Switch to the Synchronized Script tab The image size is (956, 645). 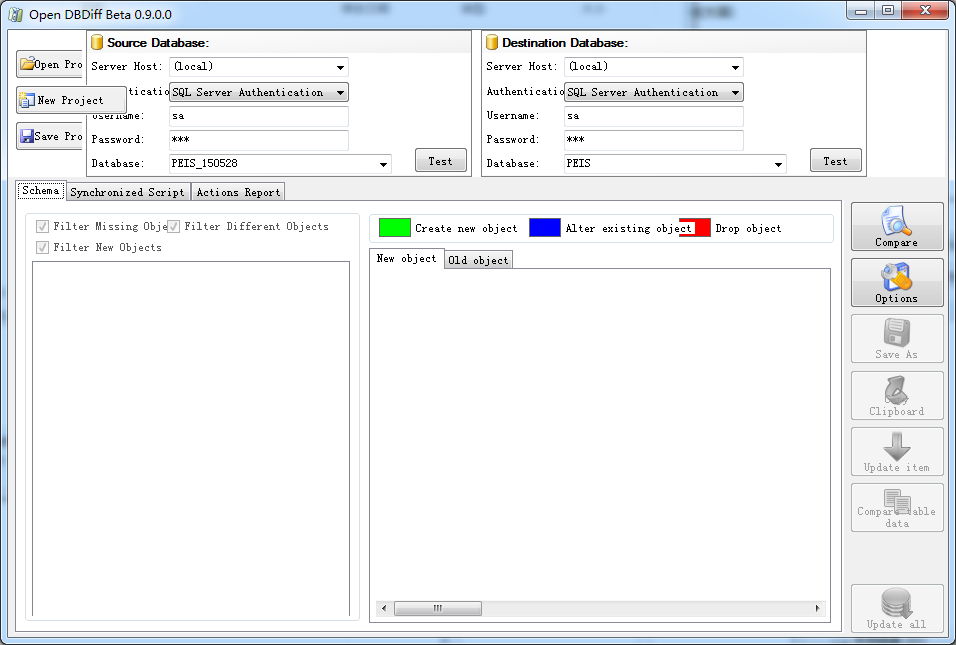pos(127,191)
